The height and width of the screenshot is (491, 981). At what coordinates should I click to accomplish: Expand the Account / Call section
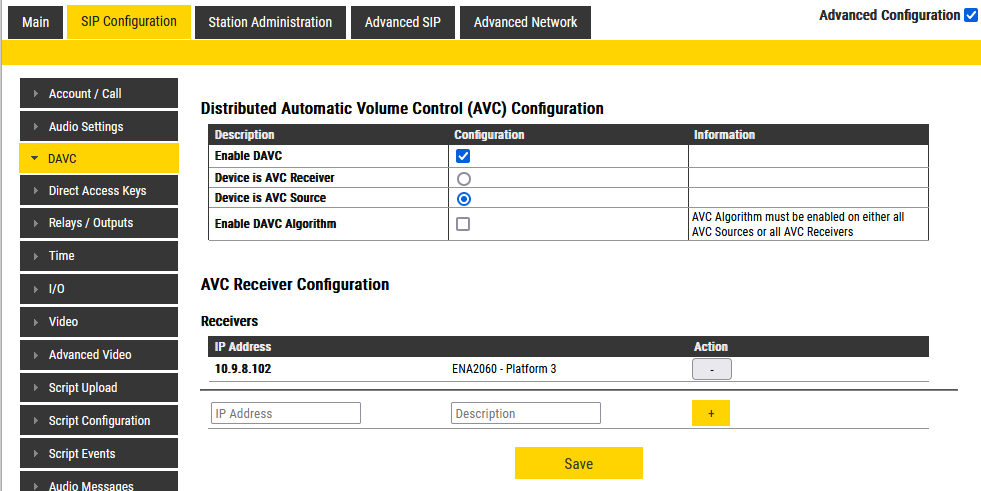coord(98,94)
